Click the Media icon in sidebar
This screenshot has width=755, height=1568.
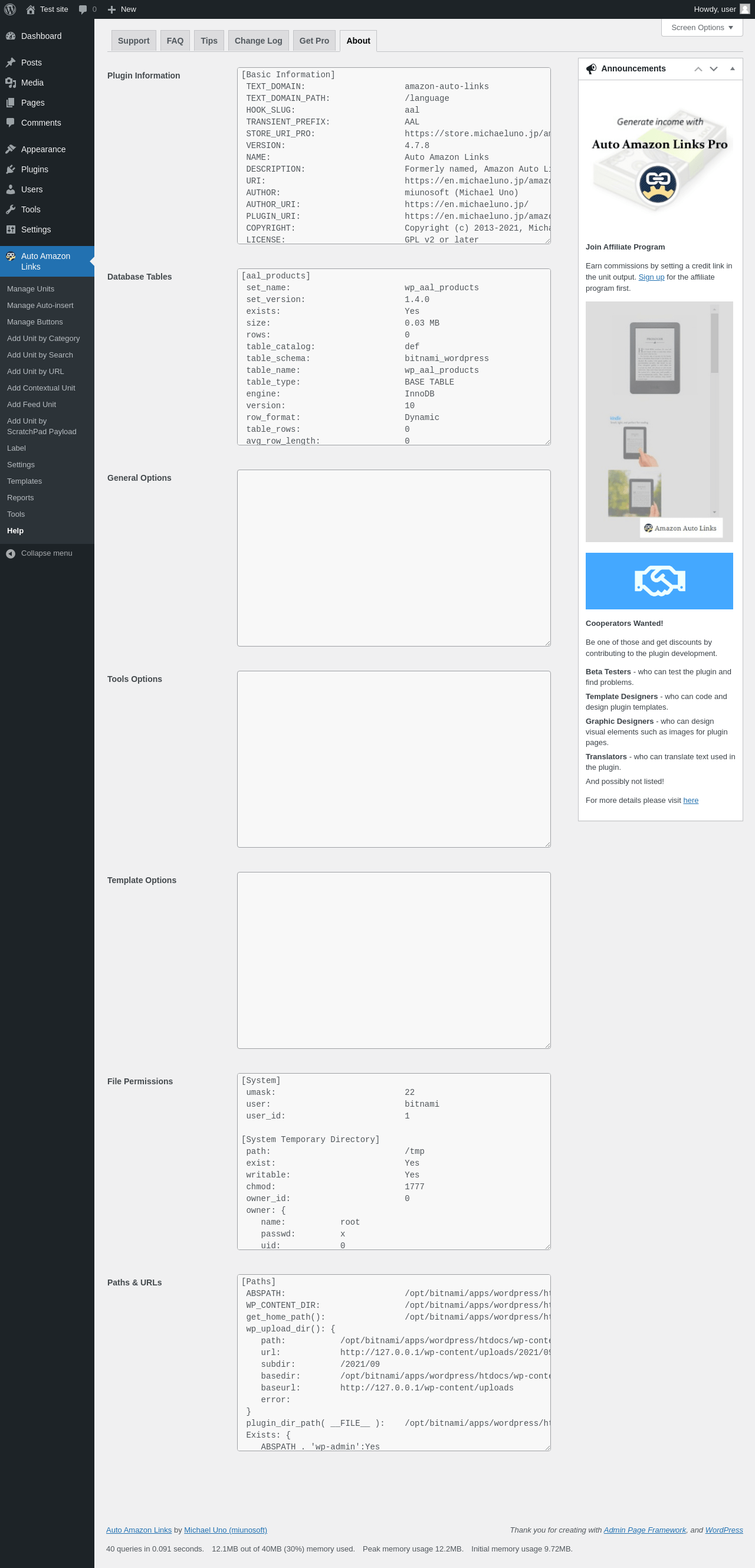click(x=11, y=83)
